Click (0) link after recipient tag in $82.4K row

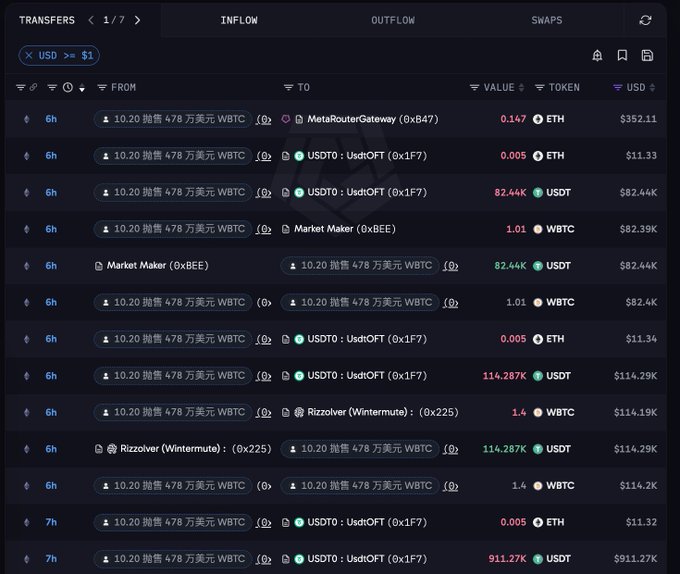click(451, 303)
